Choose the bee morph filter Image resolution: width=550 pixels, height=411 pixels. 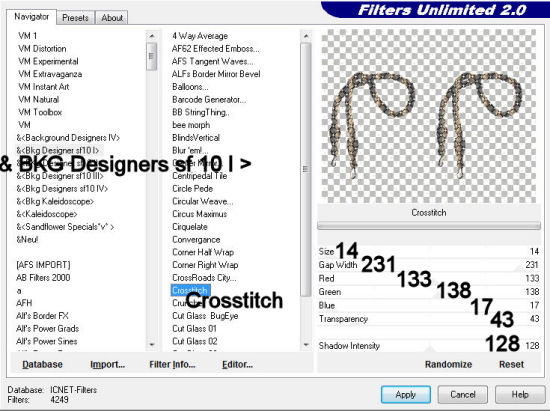191,125
